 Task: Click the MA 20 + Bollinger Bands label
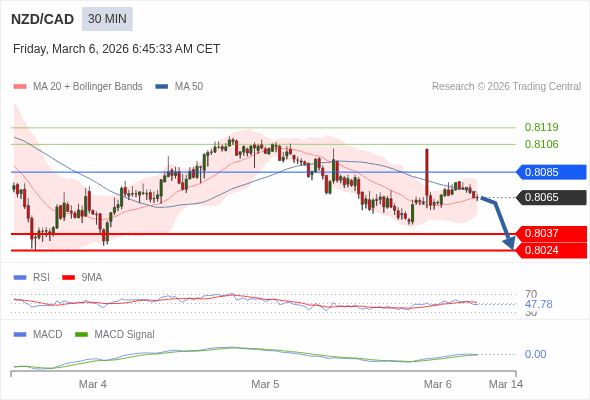coord(88,87)
